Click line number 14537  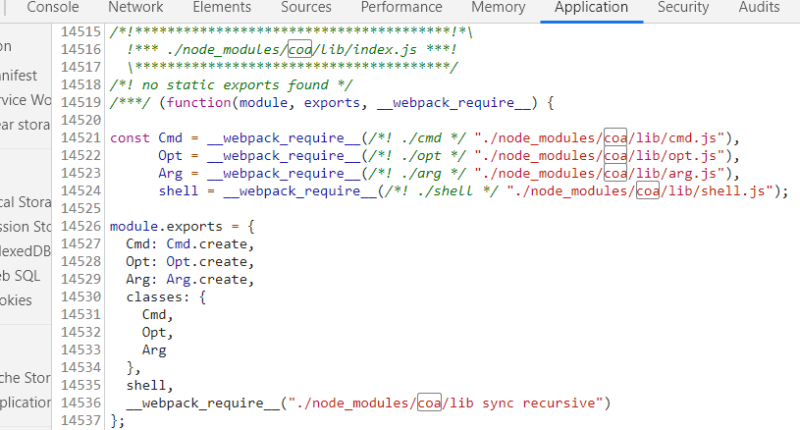[81, 420]
